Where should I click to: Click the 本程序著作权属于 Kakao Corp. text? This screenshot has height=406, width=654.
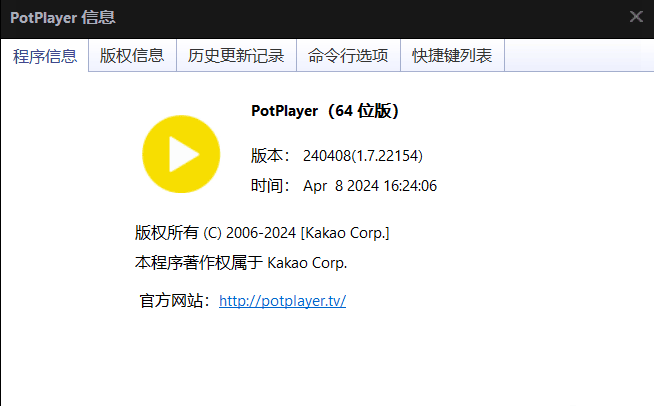[241, 263]
